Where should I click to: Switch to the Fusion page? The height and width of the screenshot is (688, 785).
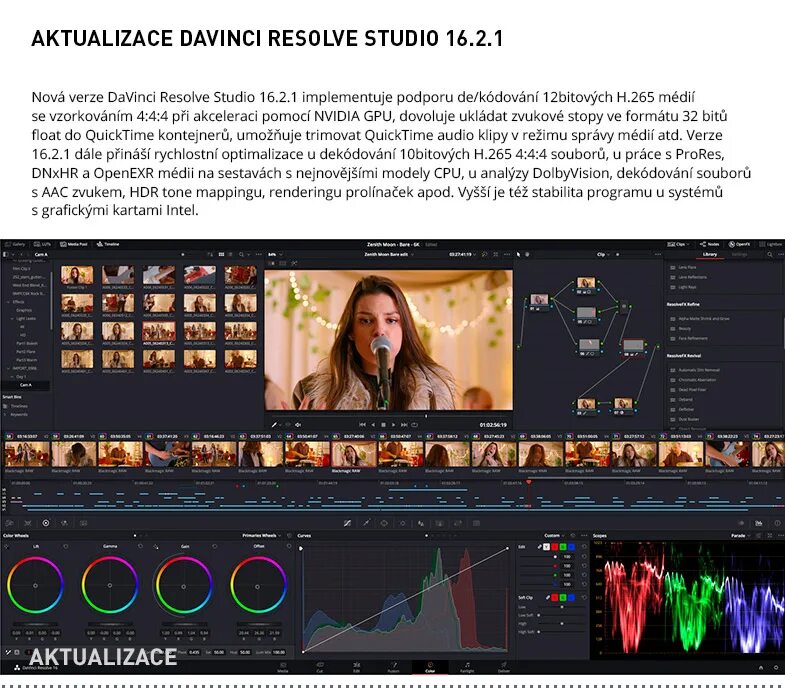coord(394,667)
